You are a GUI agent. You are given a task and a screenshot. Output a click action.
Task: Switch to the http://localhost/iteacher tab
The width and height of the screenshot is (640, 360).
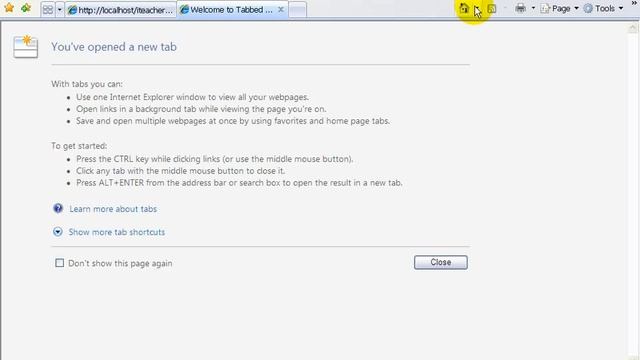[x=120, y=10]
